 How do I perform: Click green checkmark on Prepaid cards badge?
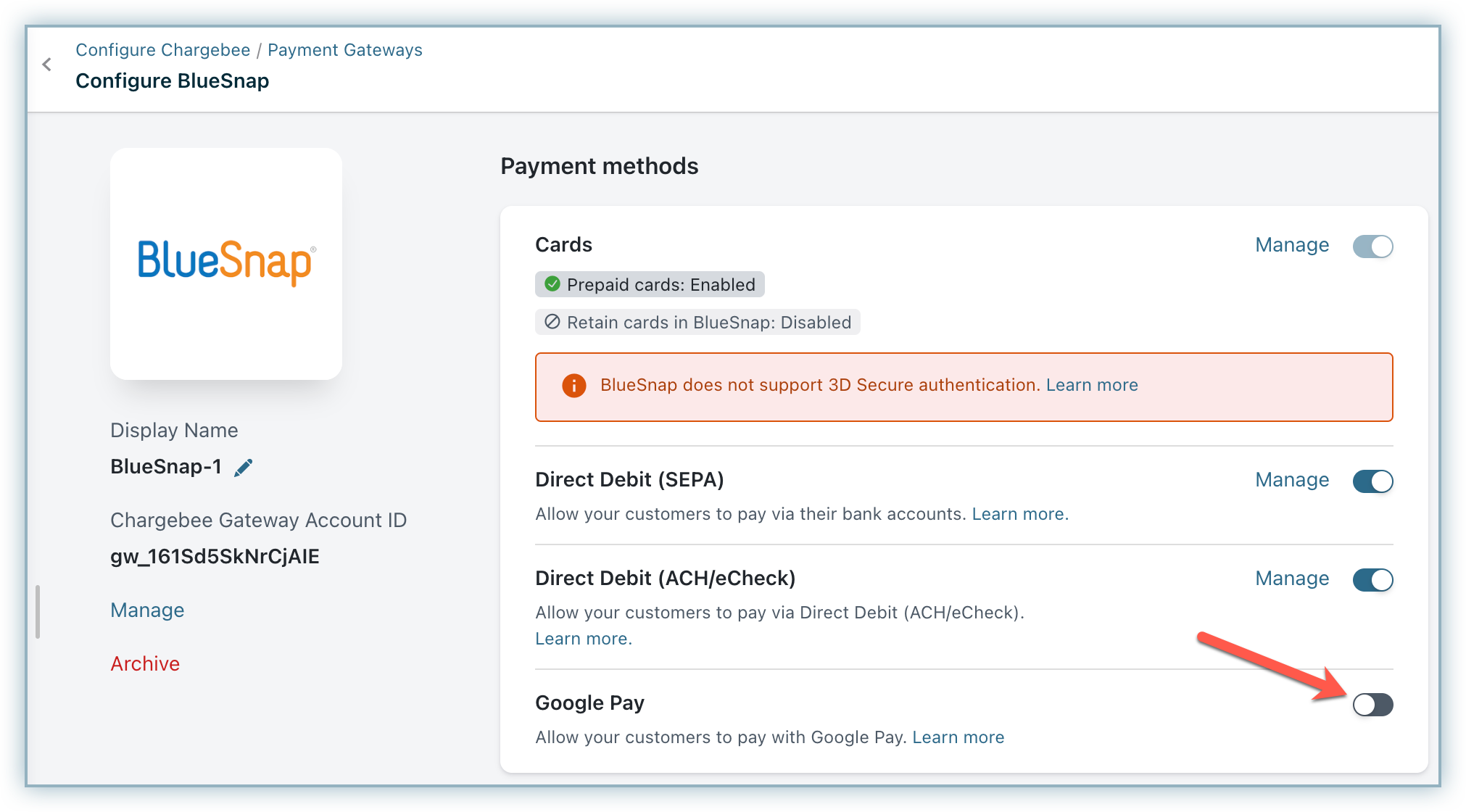[x=552, y=284]
